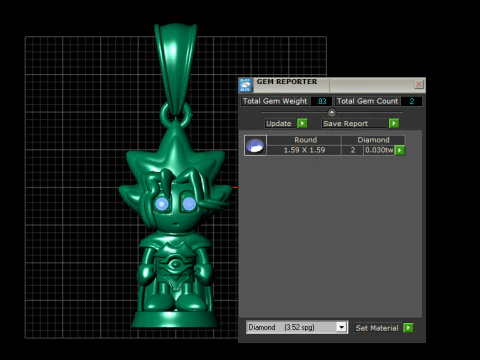This screenshot has width=480, height=360.
Task: Click the 1.59 X 1.59 size cell
Action: point(304,150)
